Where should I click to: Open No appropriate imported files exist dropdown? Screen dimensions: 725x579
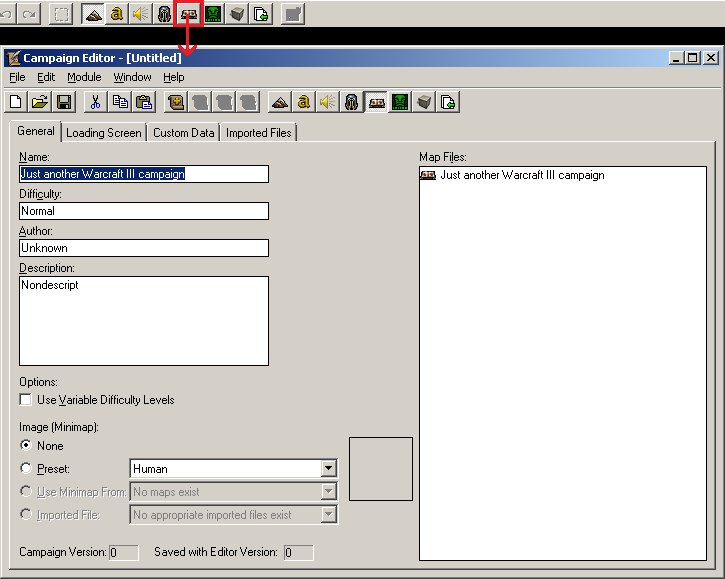(328, 515)
